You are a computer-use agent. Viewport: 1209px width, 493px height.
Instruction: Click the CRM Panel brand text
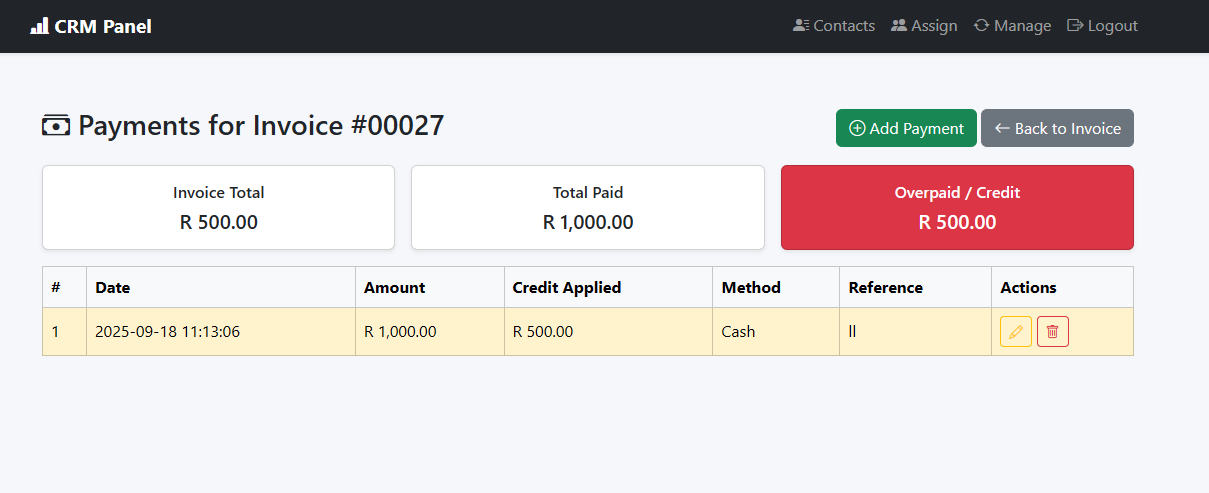tap(103, 26)
